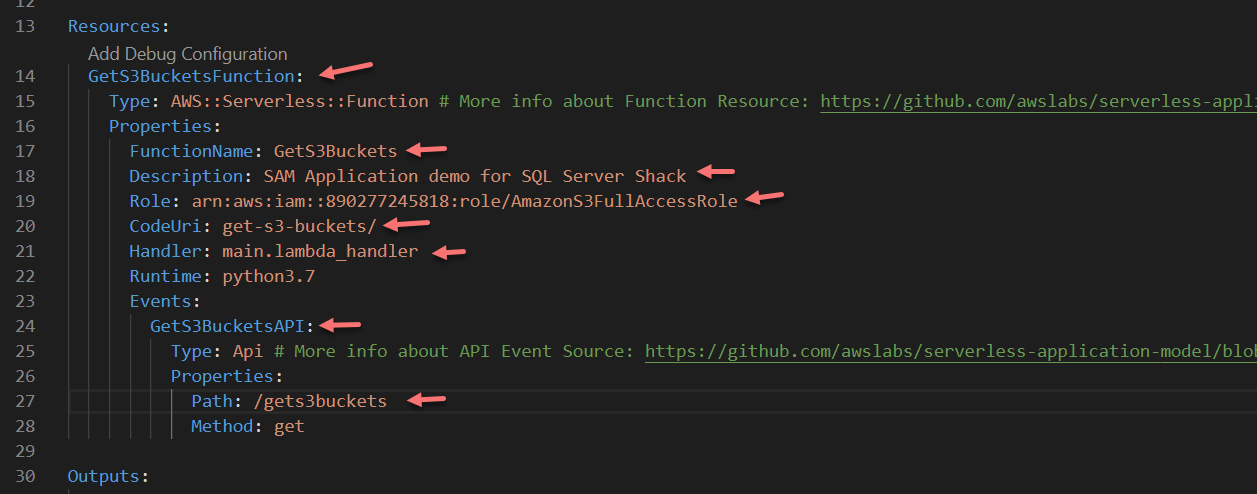This screenshot has width=1257, height=494.
Task: Click the AWS::Serverless::Function type value
Action: pyautogui.click(x=299, y=101)
